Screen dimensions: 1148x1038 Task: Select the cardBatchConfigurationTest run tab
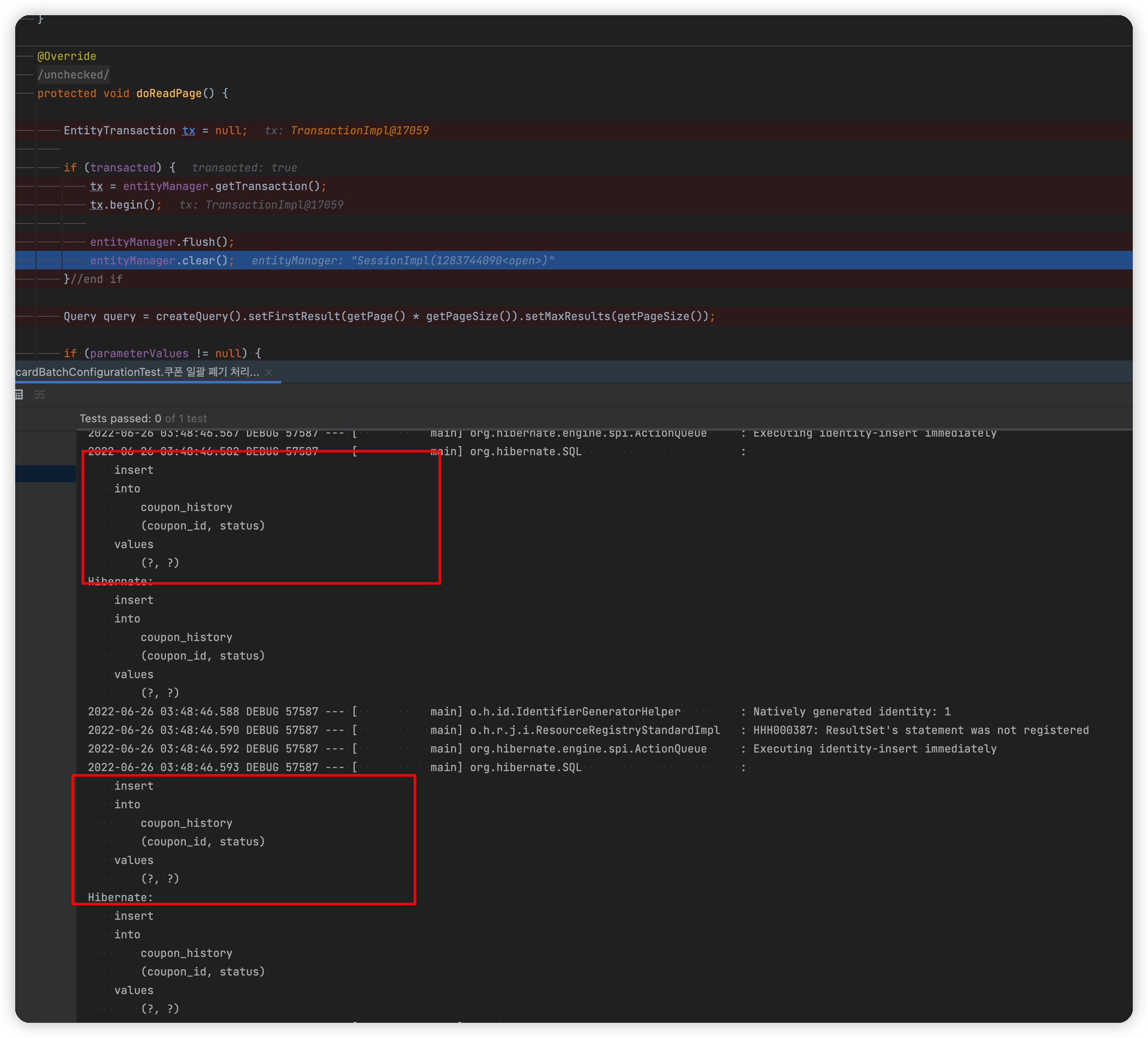point(137,372)
